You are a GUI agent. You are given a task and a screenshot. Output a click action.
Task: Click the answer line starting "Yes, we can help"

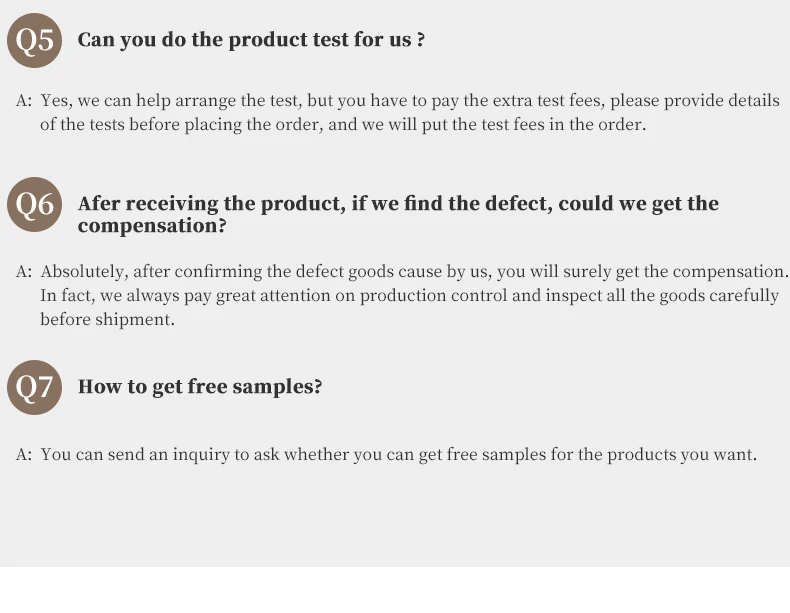[409, 101]
